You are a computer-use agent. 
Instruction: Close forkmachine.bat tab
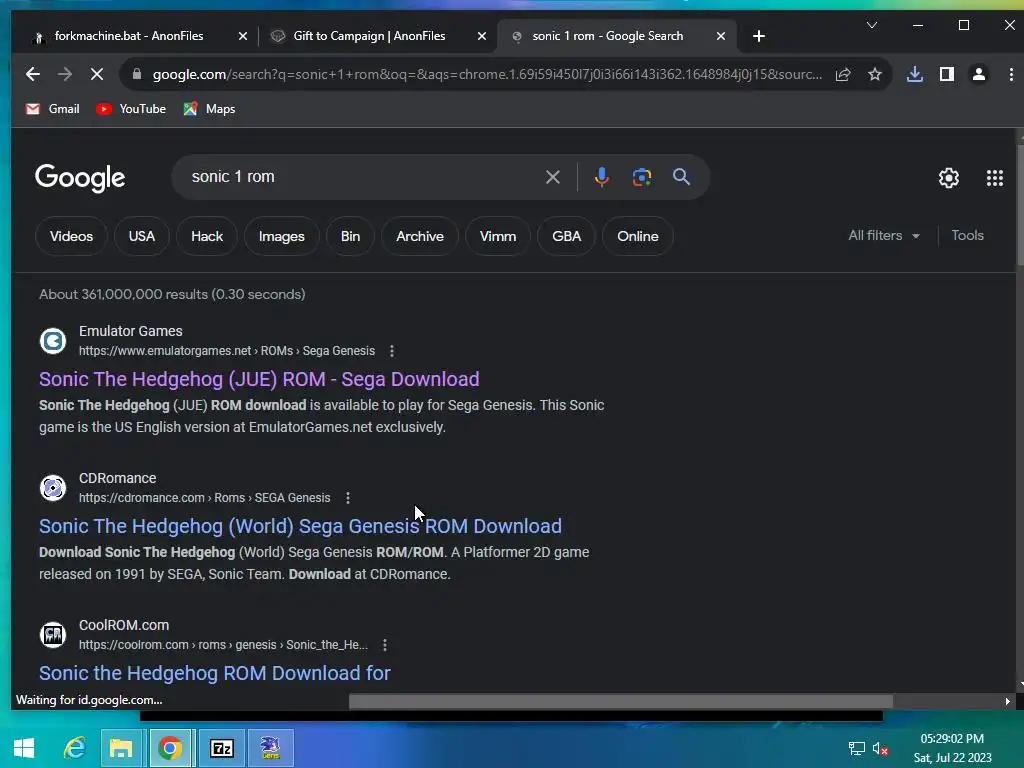(243, 36)
